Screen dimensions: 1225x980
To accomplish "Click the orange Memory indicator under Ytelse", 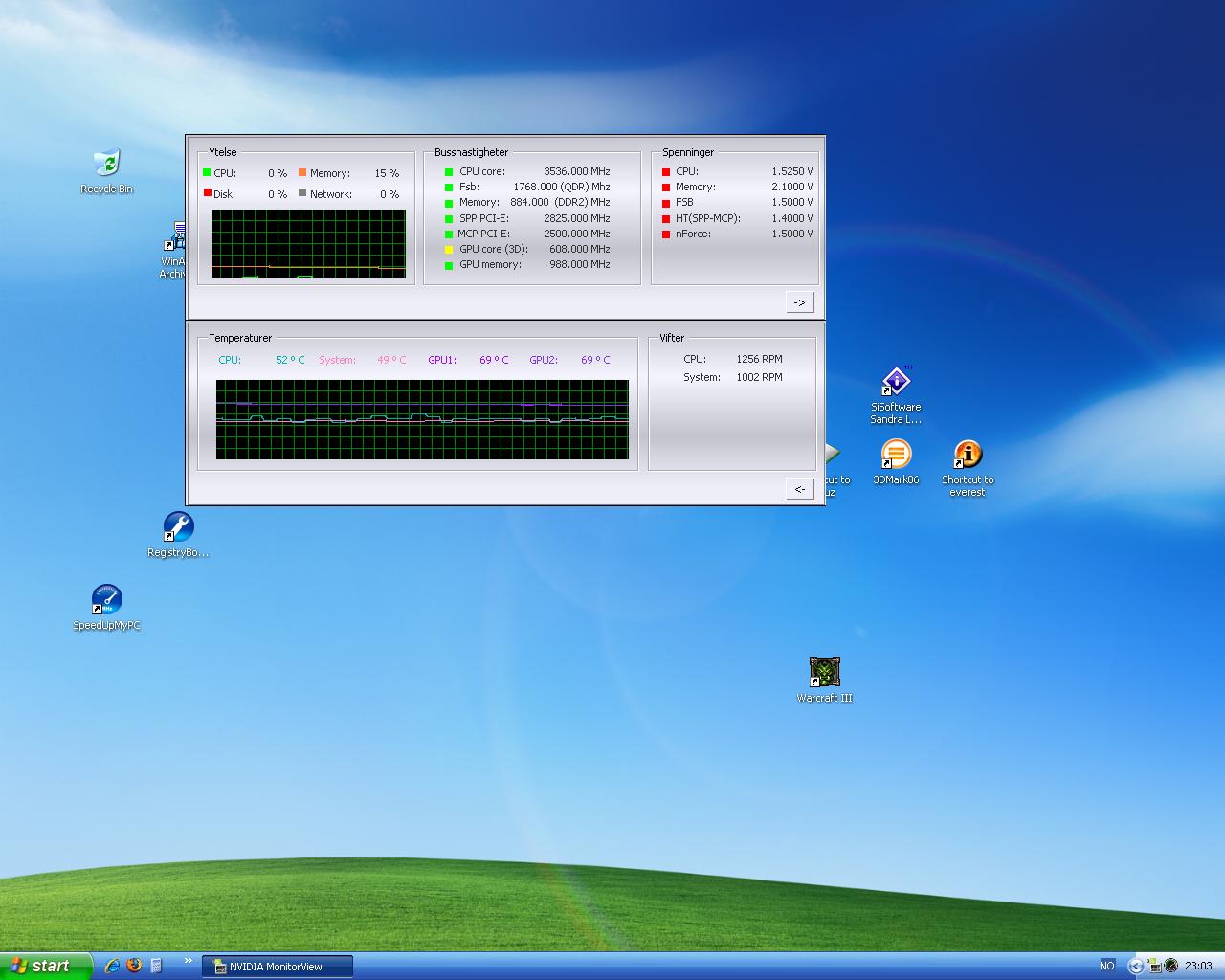I will pos(302,173).
